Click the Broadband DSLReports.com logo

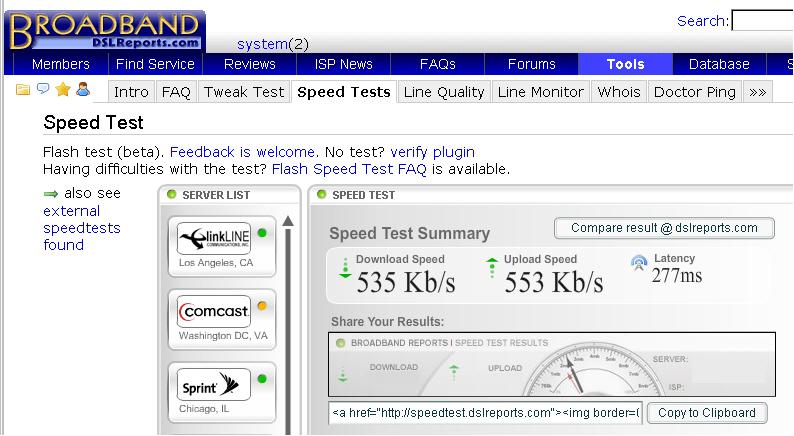coord(105,31)
